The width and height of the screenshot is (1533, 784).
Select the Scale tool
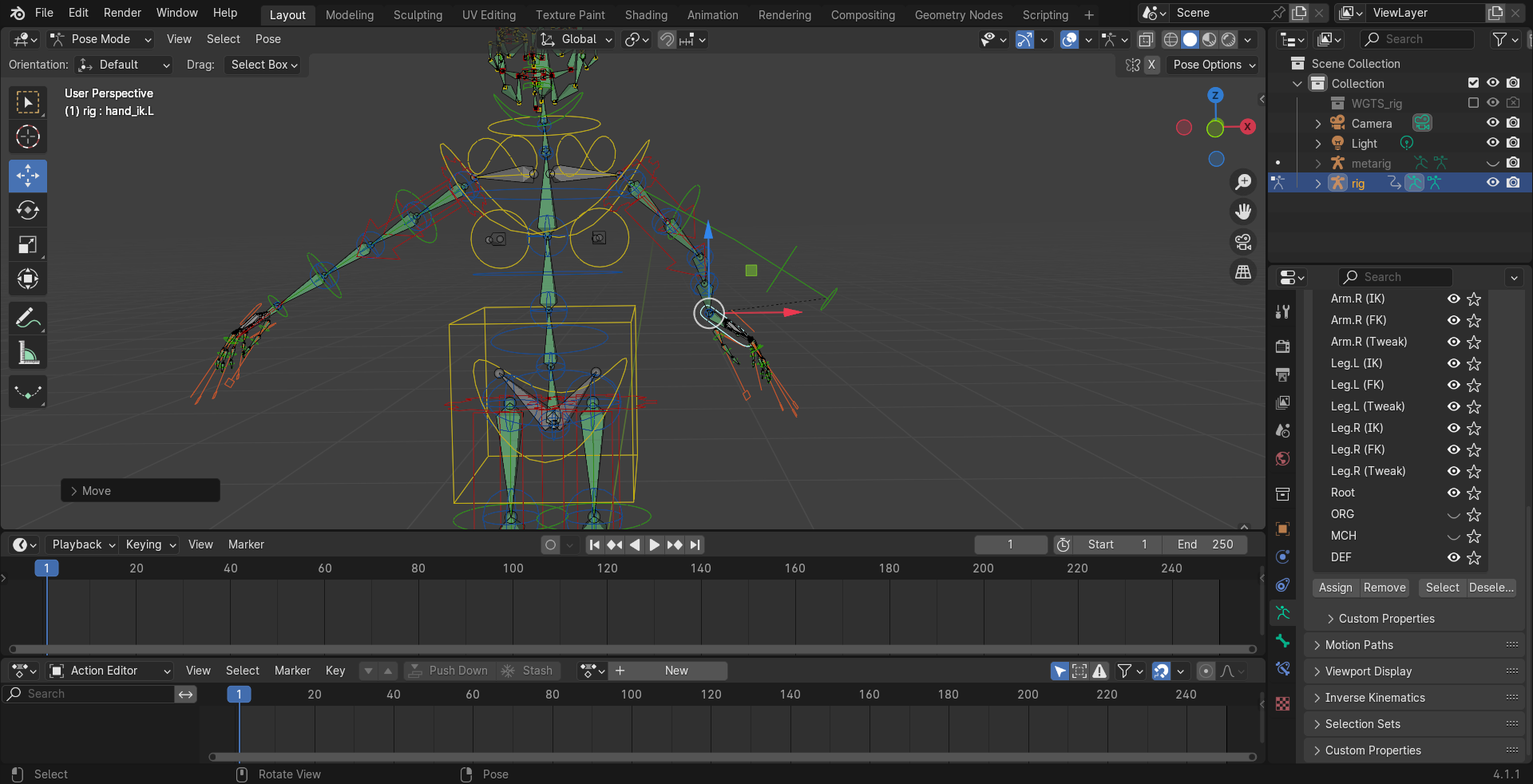point(28,244)
